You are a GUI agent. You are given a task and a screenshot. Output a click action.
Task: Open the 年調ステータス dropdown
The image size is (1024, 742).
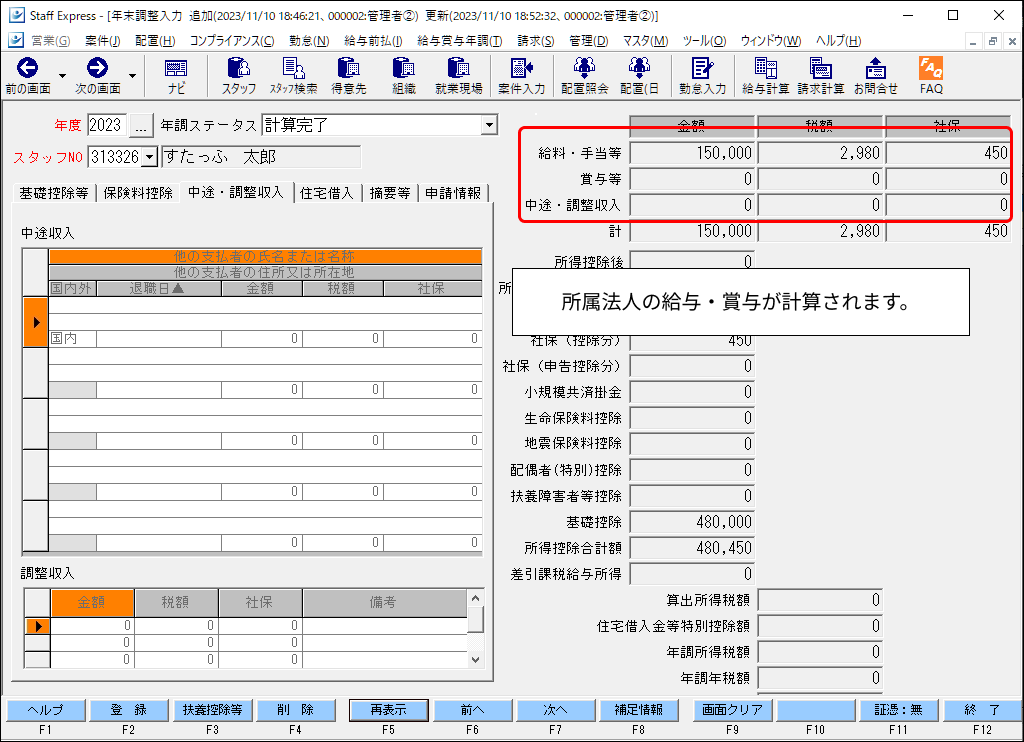pos(489,125)
